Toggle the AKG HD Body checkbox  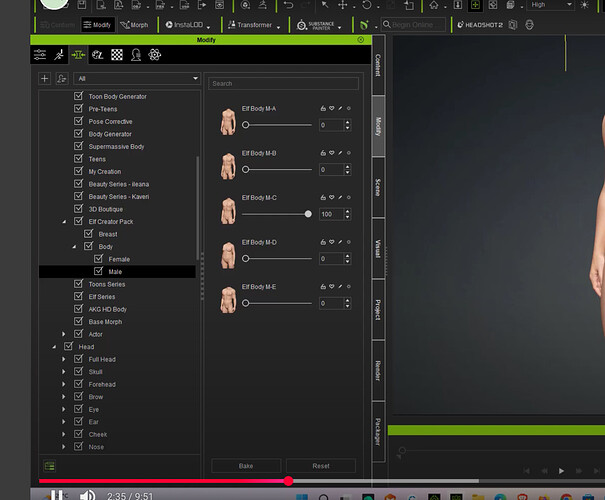pyautogui.click(x=78, y=309)
